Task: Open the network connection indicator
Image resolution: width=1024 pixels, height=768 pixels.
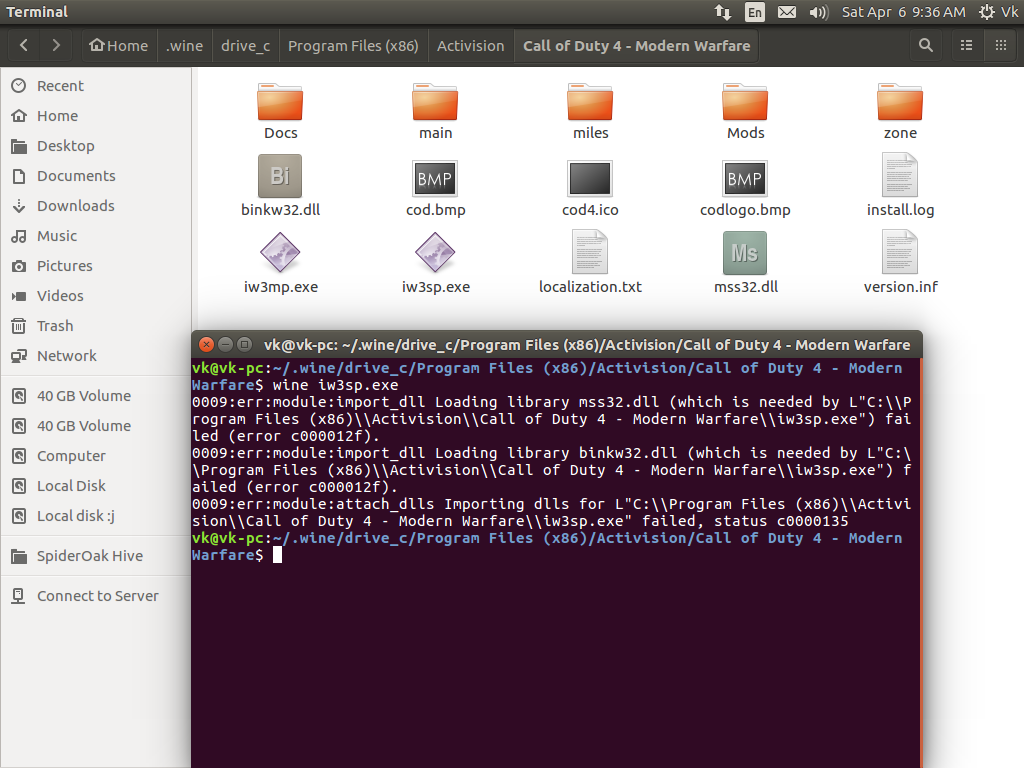Action: pyautogui.click(x=723, y=12)
